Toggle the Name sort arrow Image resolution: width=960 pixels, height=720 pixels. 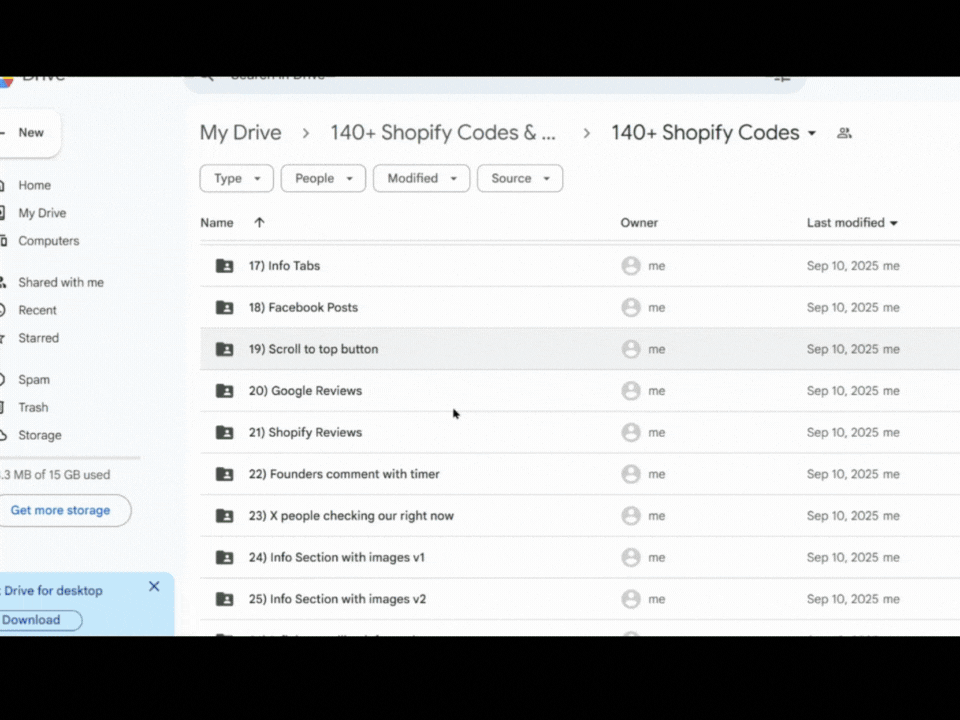coord(260,223)
